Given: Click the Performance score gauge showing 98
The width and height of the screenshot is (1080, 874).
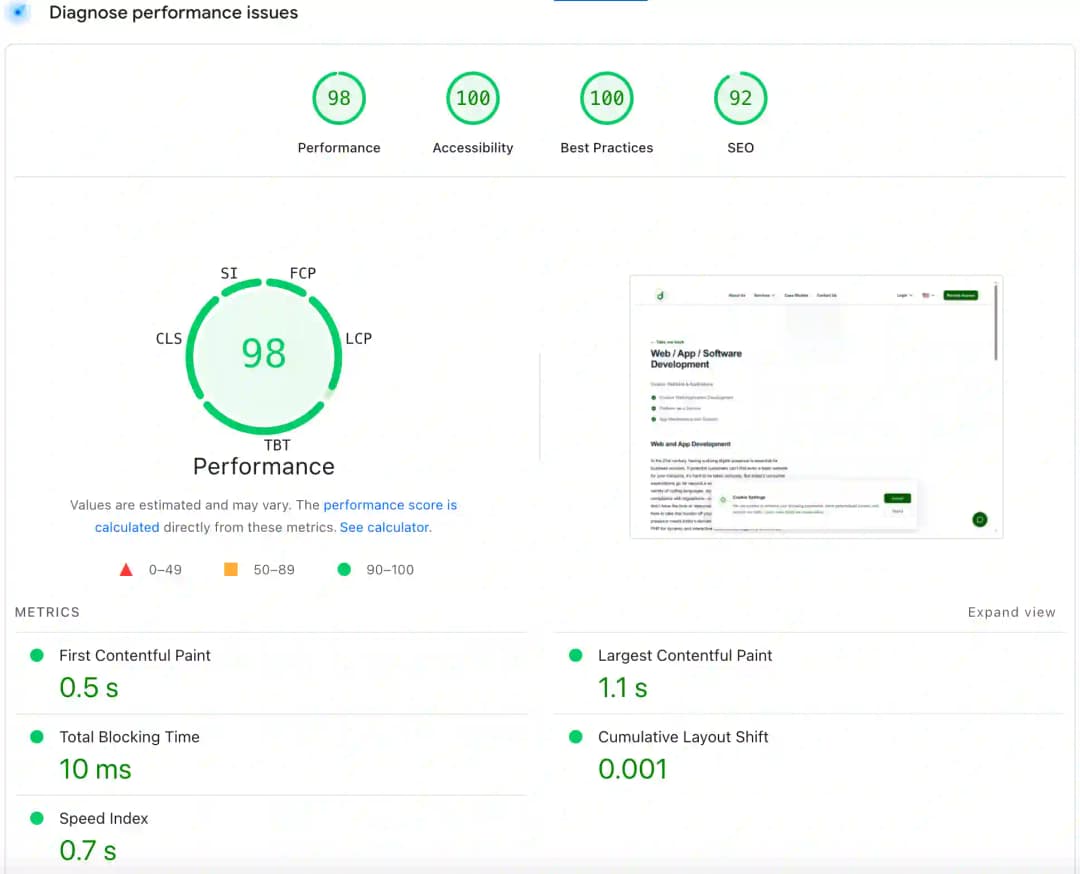Looking at the screenshot, I should (x=339, y=98).
